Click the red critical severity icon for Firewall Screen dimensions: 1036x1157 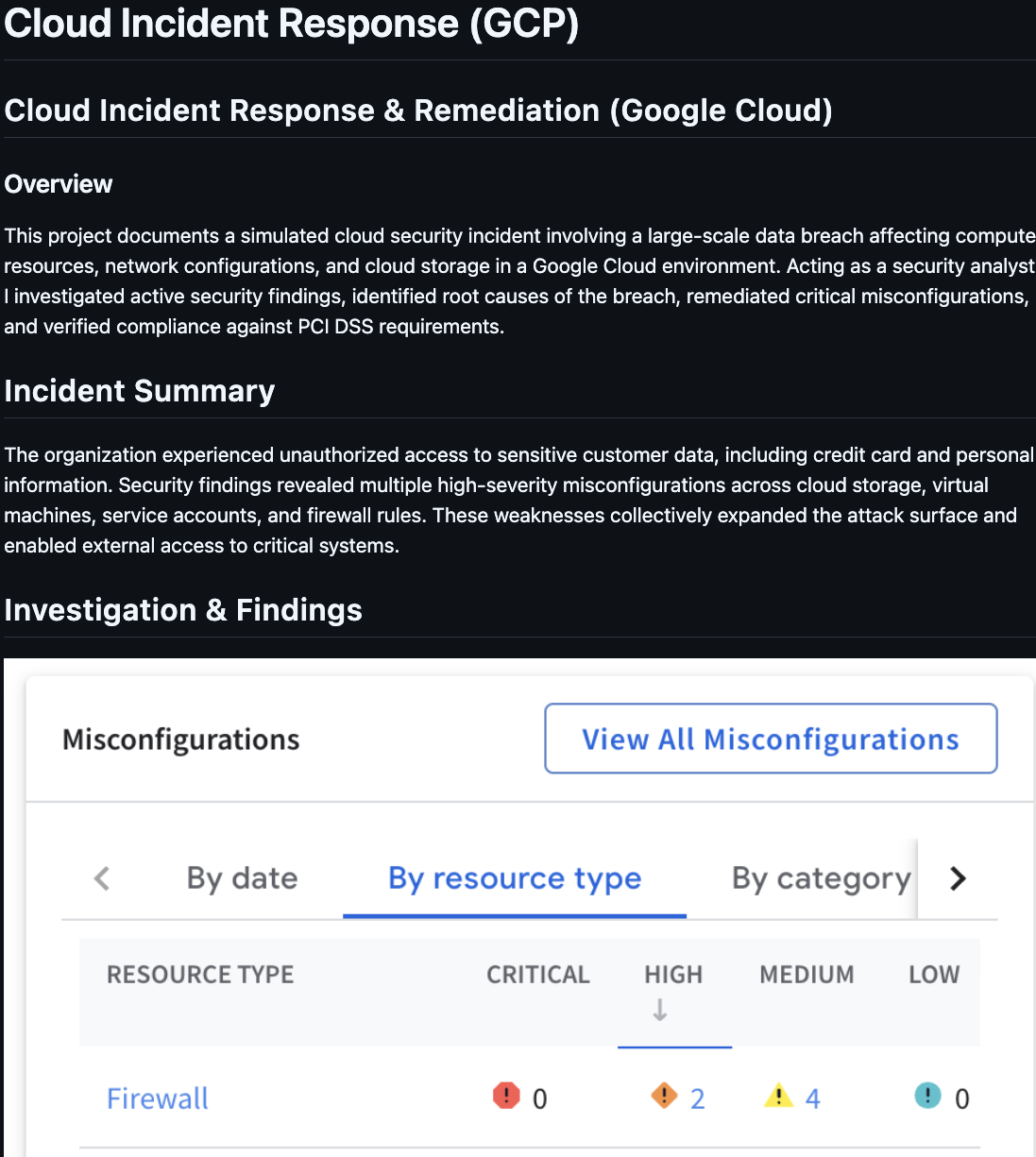506,1096
